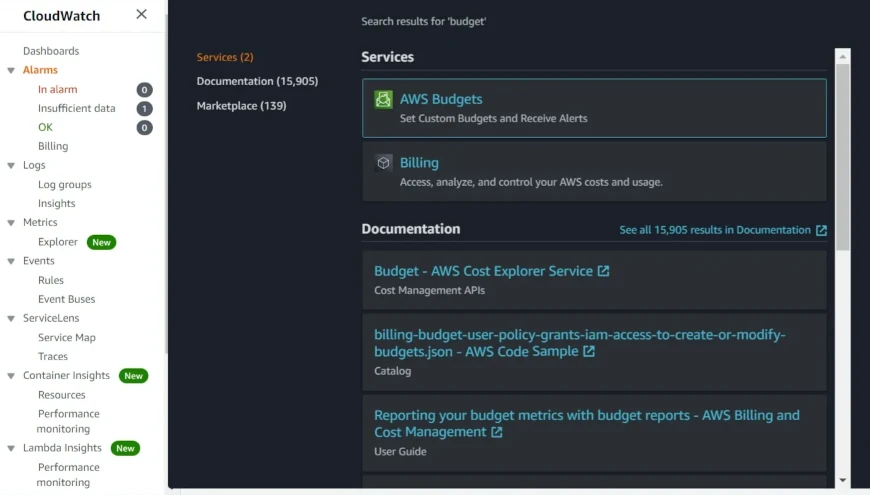Open Log groups under Logs

click(x=65, y=184)
